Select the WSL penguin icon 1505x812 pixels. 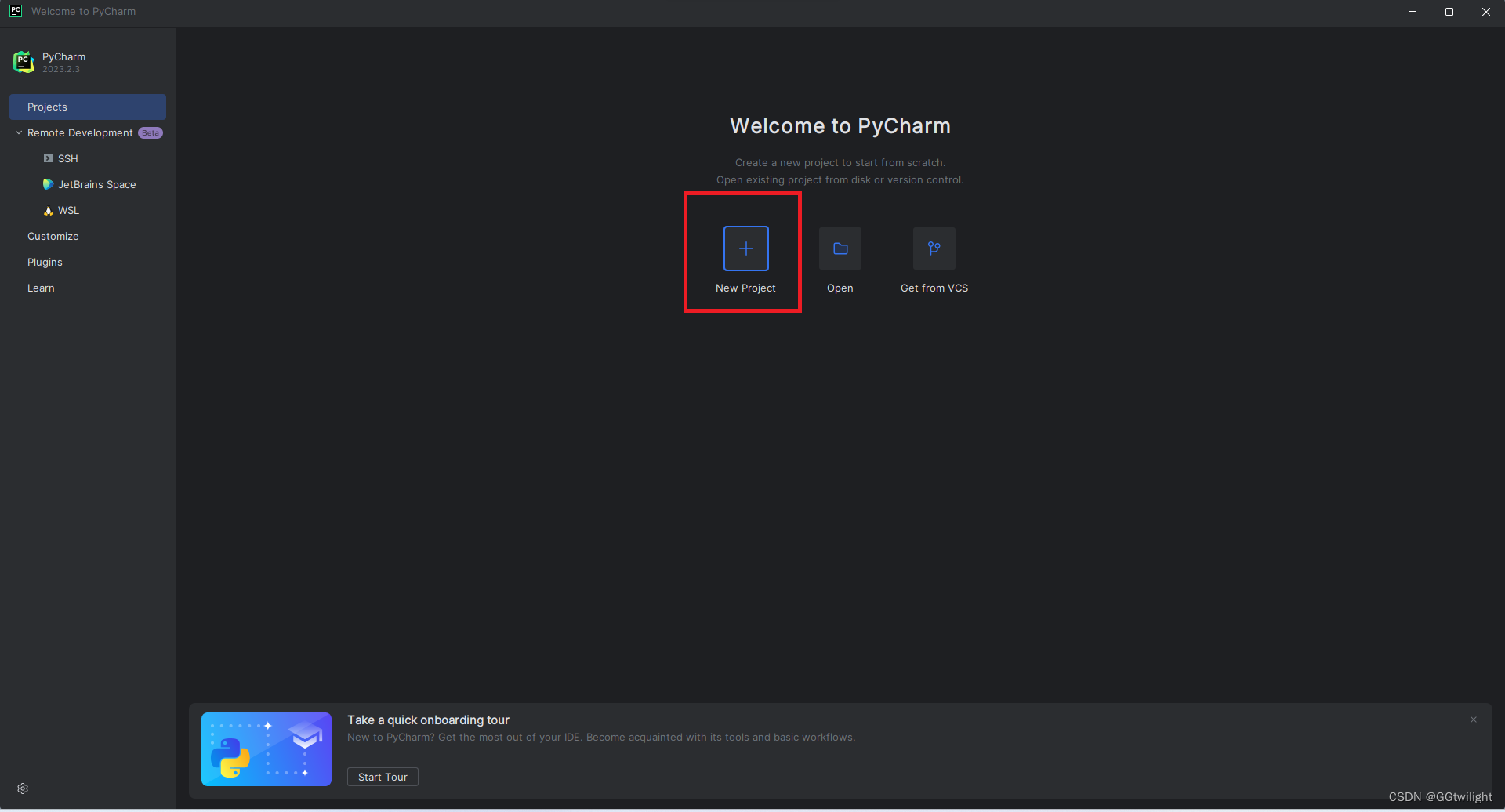pos(49,210)
